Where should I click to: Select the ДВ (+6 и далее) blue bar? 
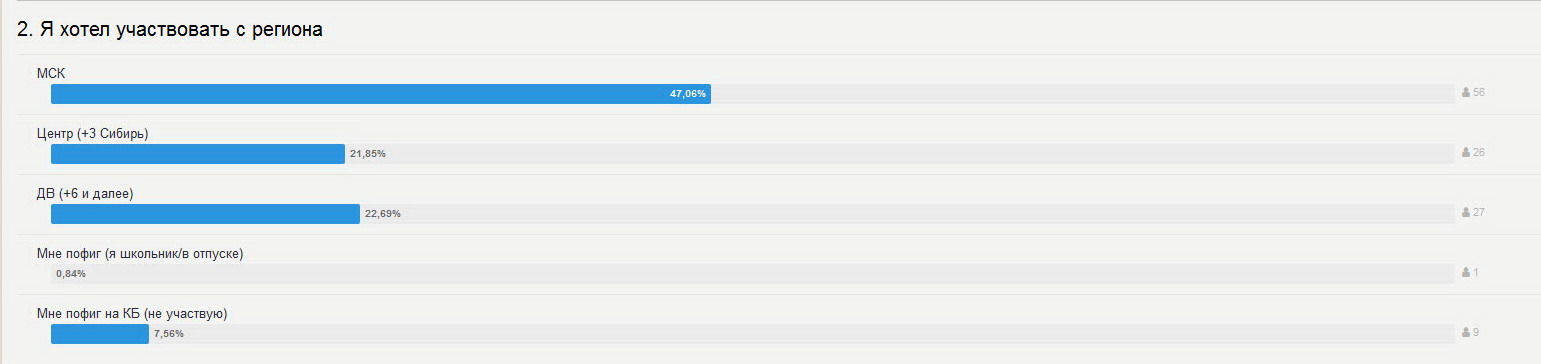click(205, 214)
